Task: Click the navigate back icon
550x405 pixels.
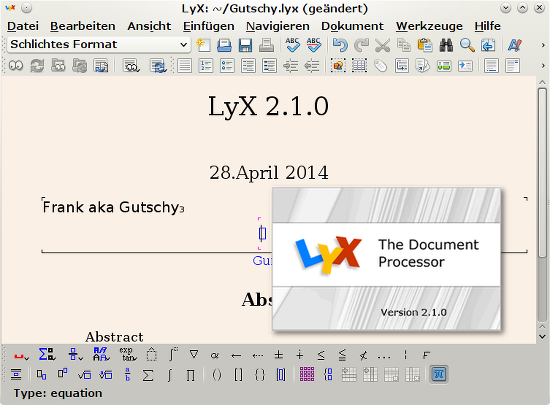Action: pos(488,45)
